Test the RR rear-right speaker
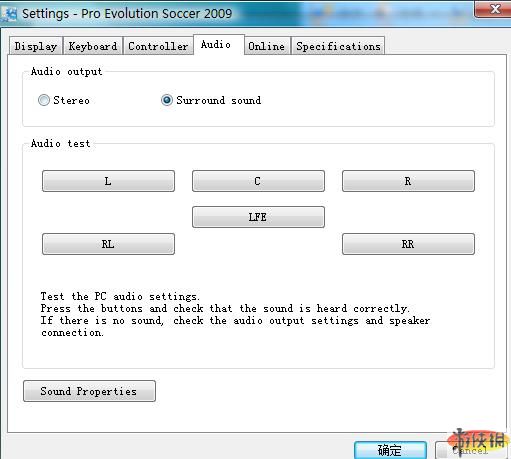This screenshot has height=459, width=511. pyautogui.click(x=408, y=244)
